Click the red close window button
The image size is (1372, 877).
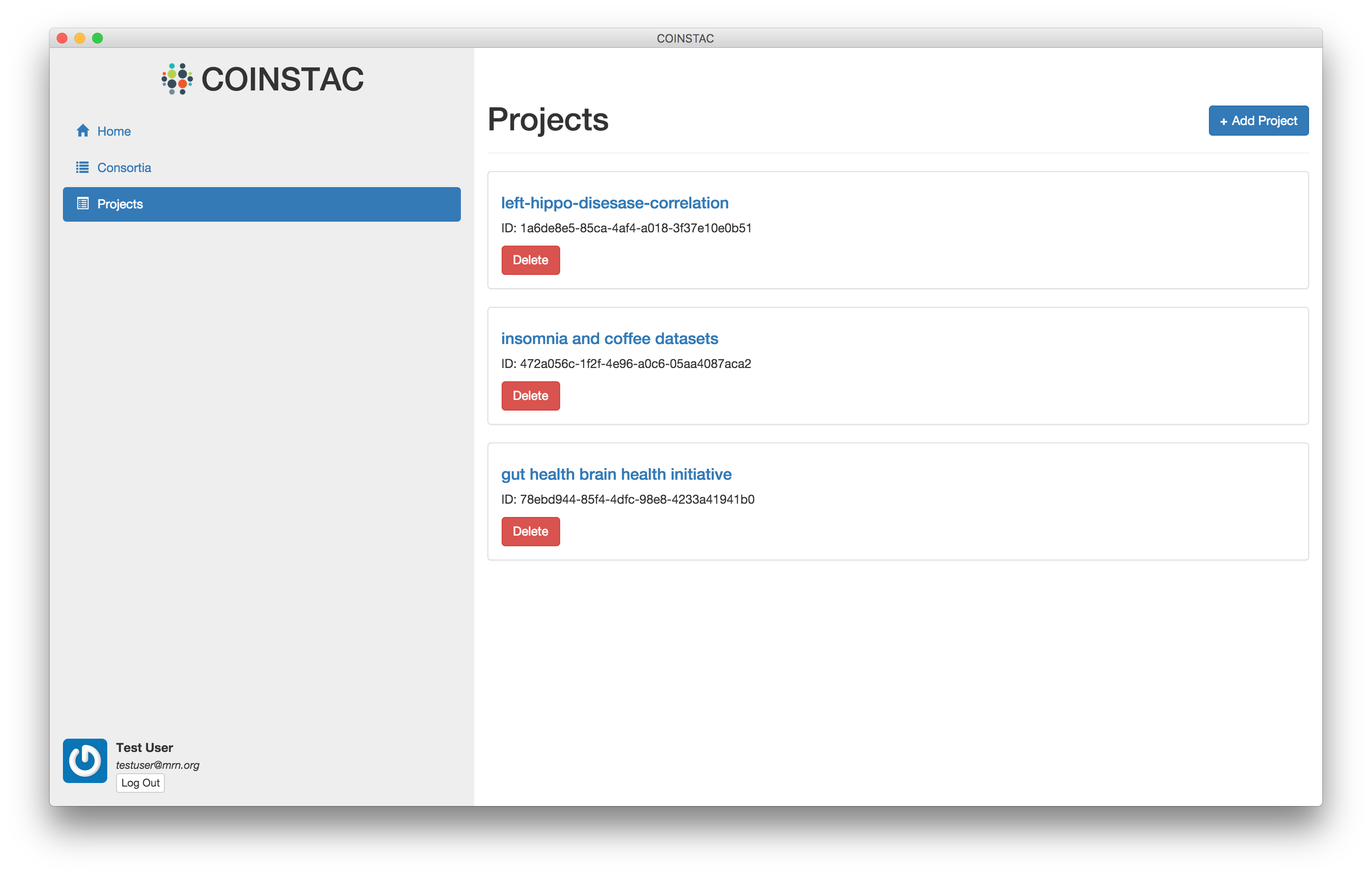(x=62, y=38)
